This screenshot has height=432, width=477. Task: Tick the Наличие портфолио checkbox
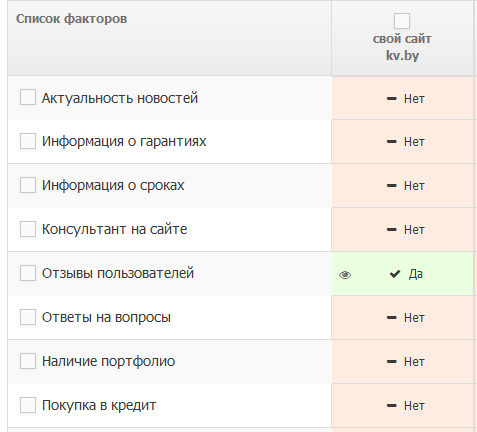28,361
